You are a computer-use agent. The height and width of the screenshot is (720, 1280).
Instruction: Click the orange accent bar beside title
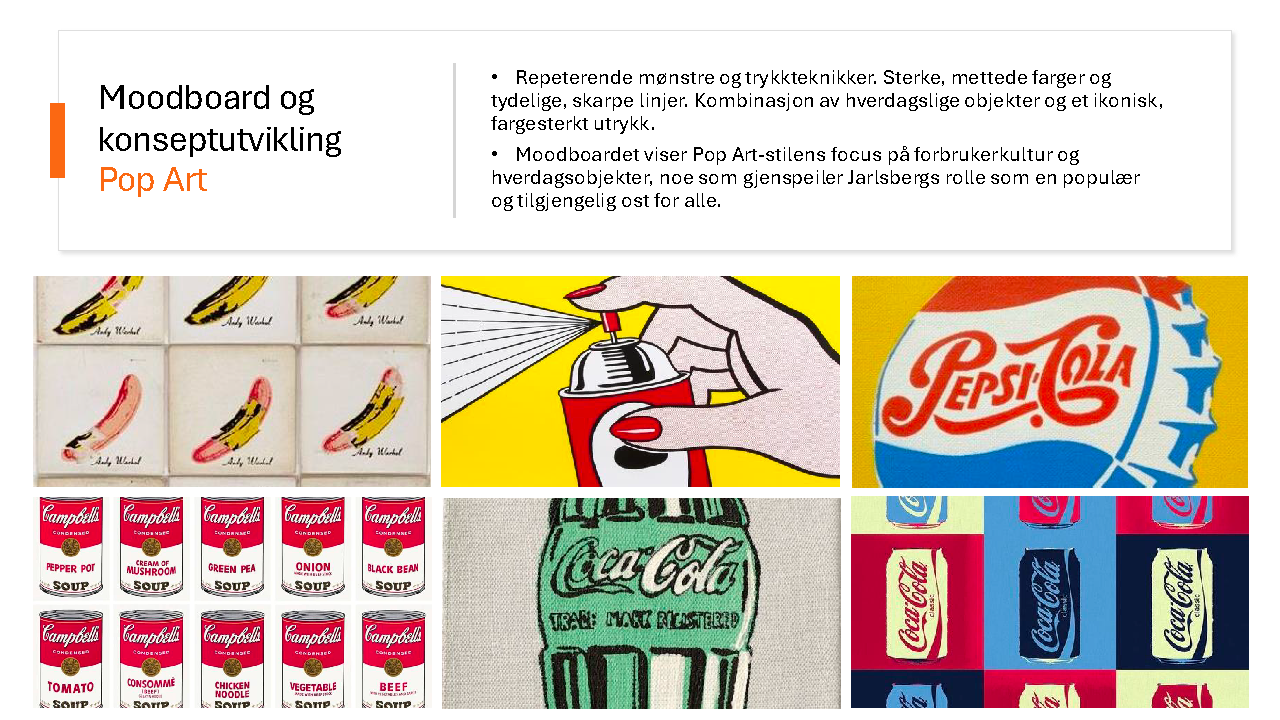click(57, 140)
